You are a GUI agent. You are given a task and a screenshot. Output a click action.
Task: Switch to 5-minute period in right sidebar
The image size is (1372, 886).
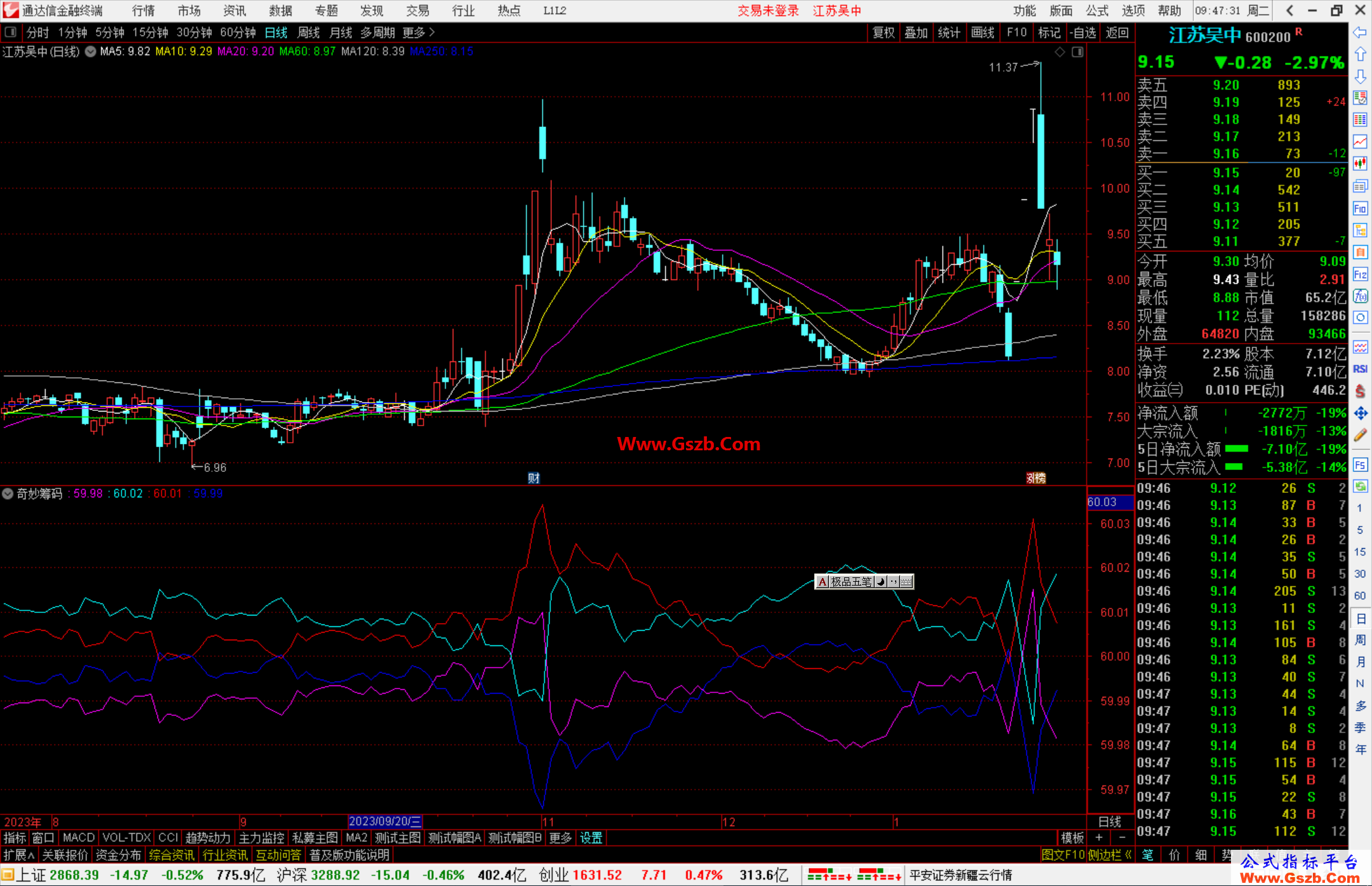(x=1359, y=530)
